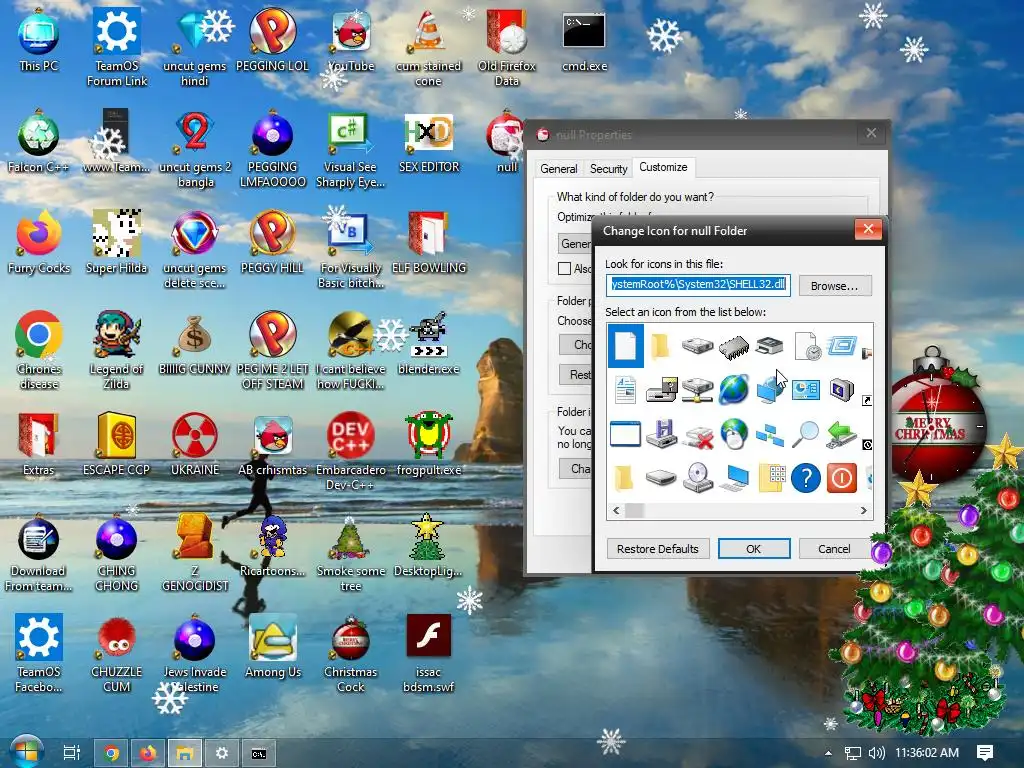1024x768 pixels.
Task: Pick the printer icon from the list
Action: [769, 345]
